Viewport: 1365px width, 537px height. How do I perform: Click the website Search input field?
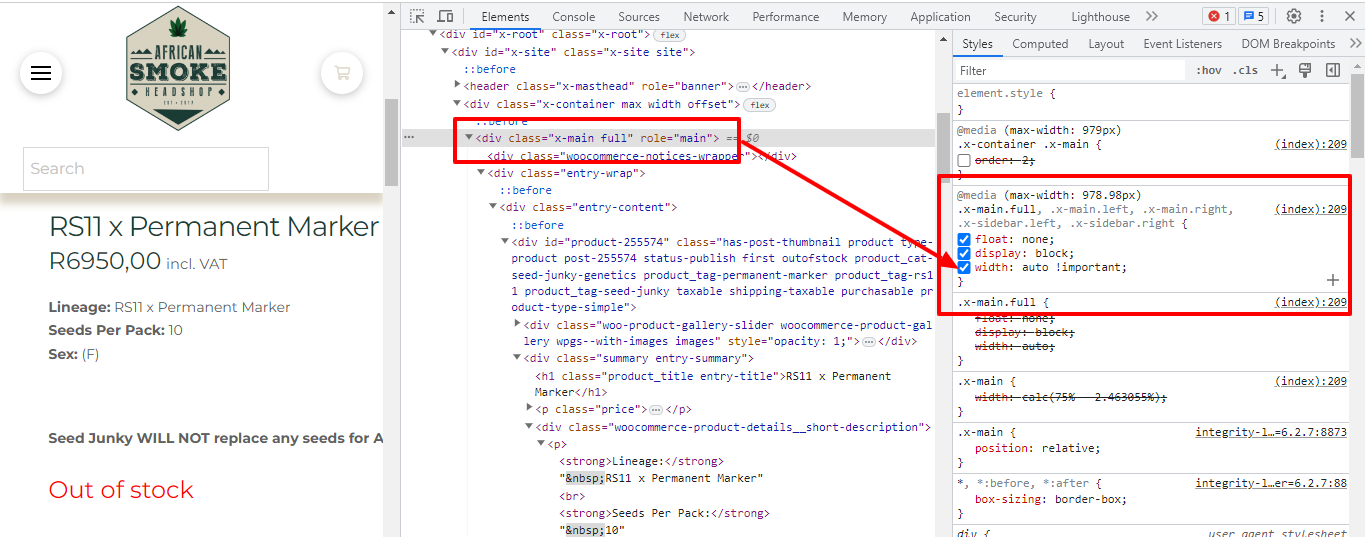[146, 169]
